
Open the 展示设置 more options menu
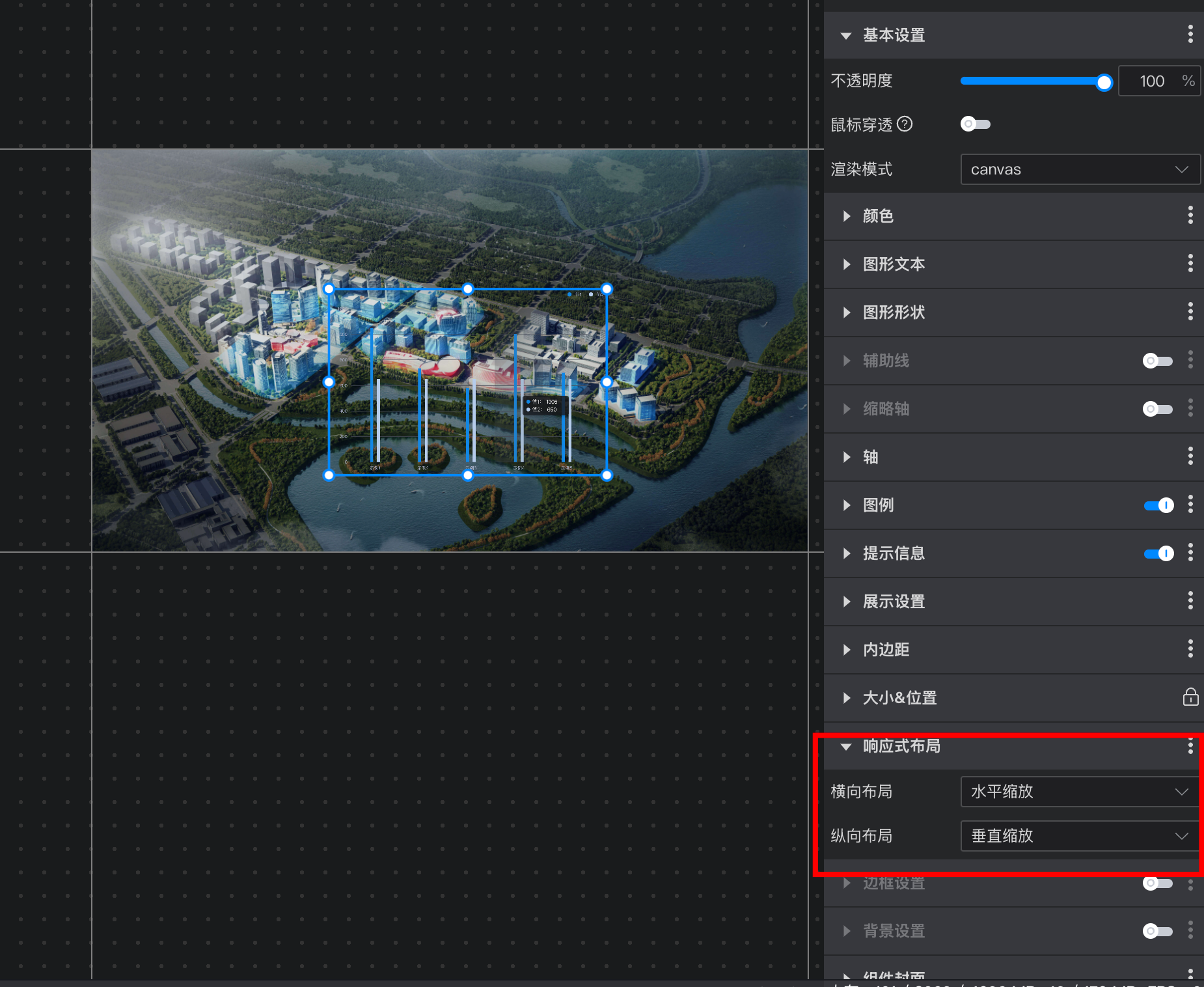click(1190, 601)
